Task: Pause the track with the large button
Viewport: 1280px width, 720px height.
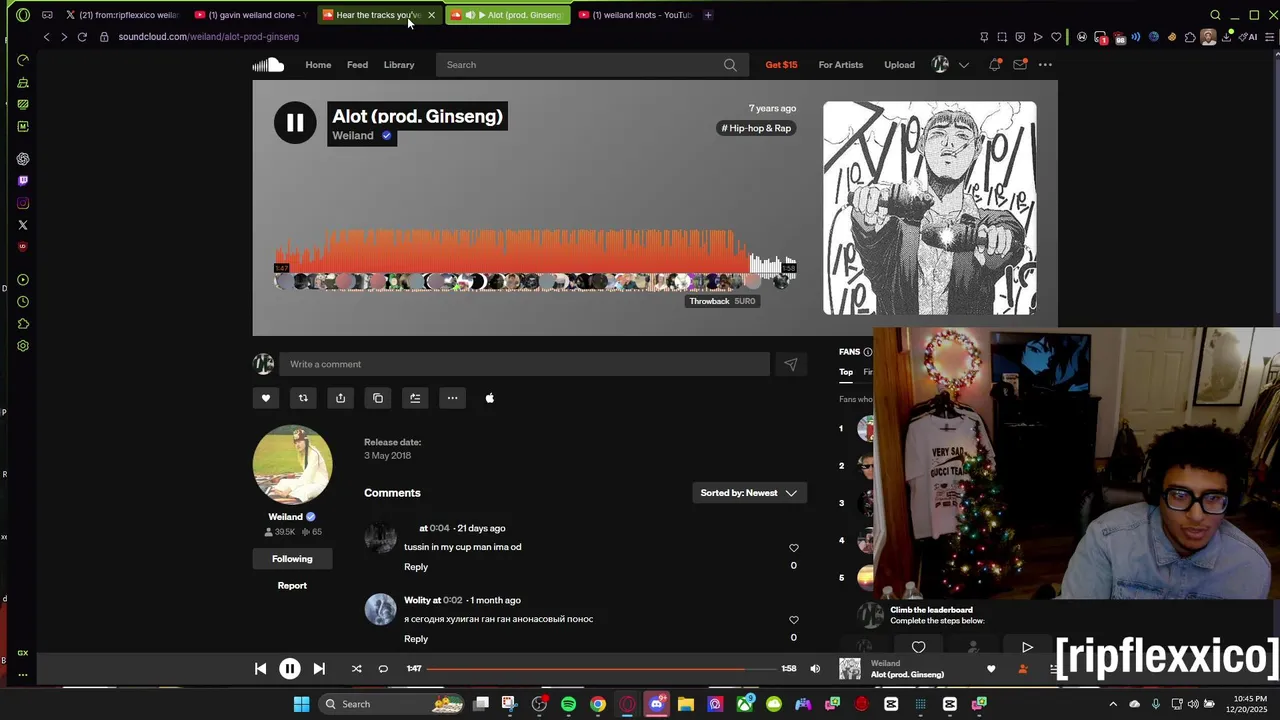Action: [295, 123]
